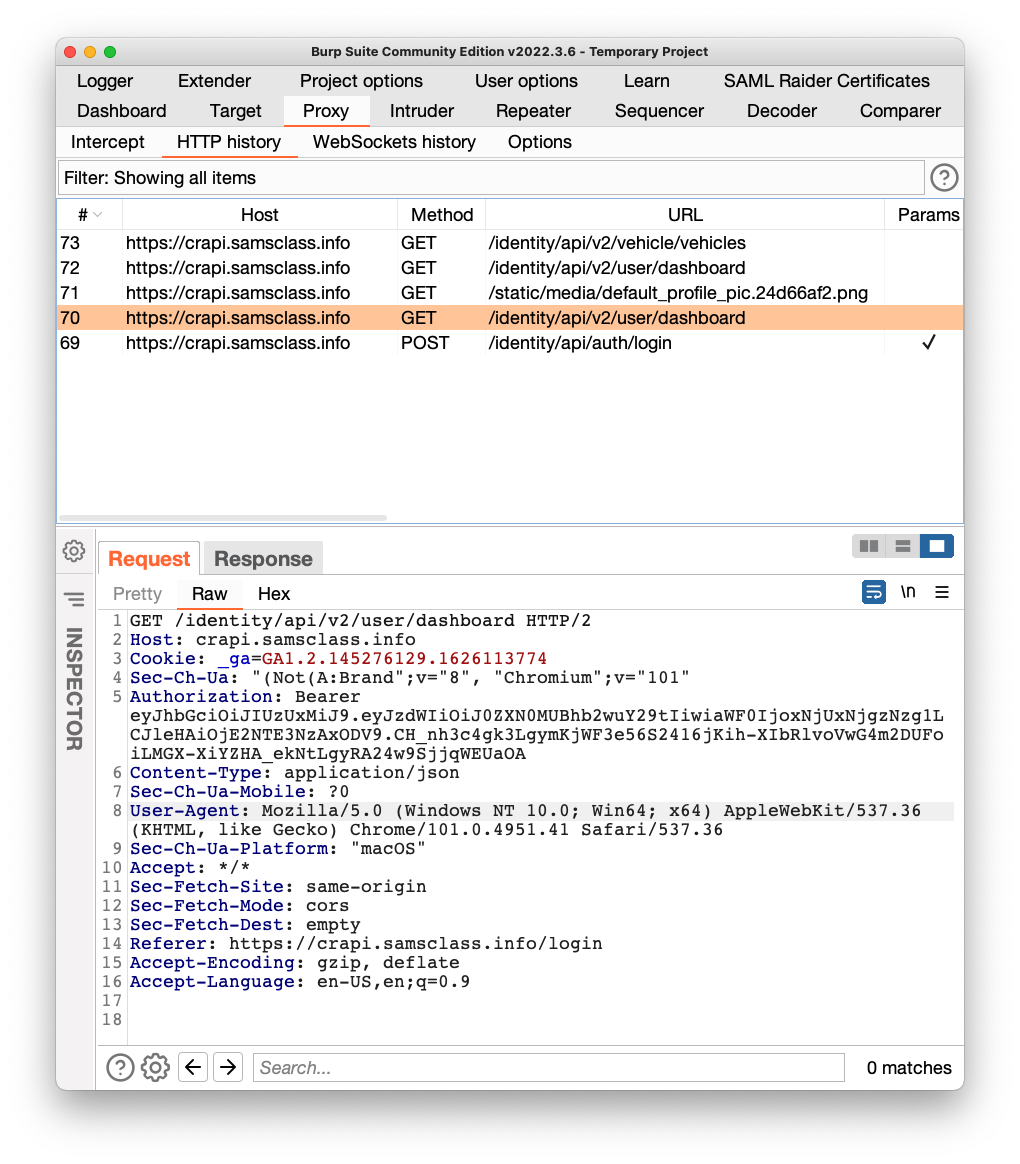
Task: Switch to the Intruder tab
Action: (422, 111)
